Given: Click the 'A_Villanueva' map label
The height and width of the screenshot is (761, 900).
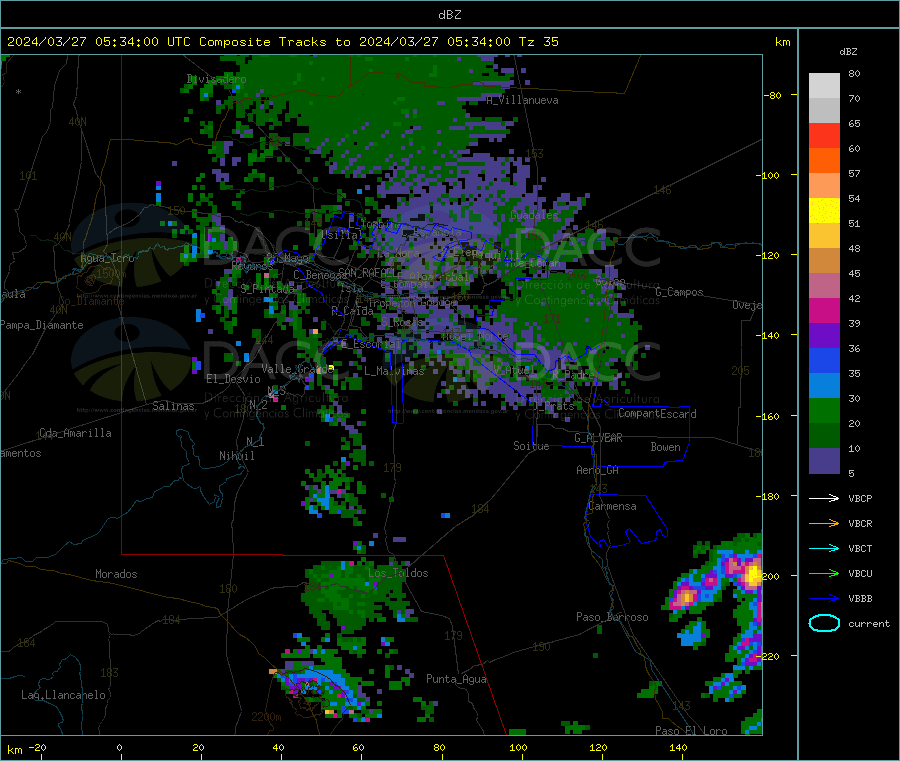Looking at the screenshot, I should (522, 100).
